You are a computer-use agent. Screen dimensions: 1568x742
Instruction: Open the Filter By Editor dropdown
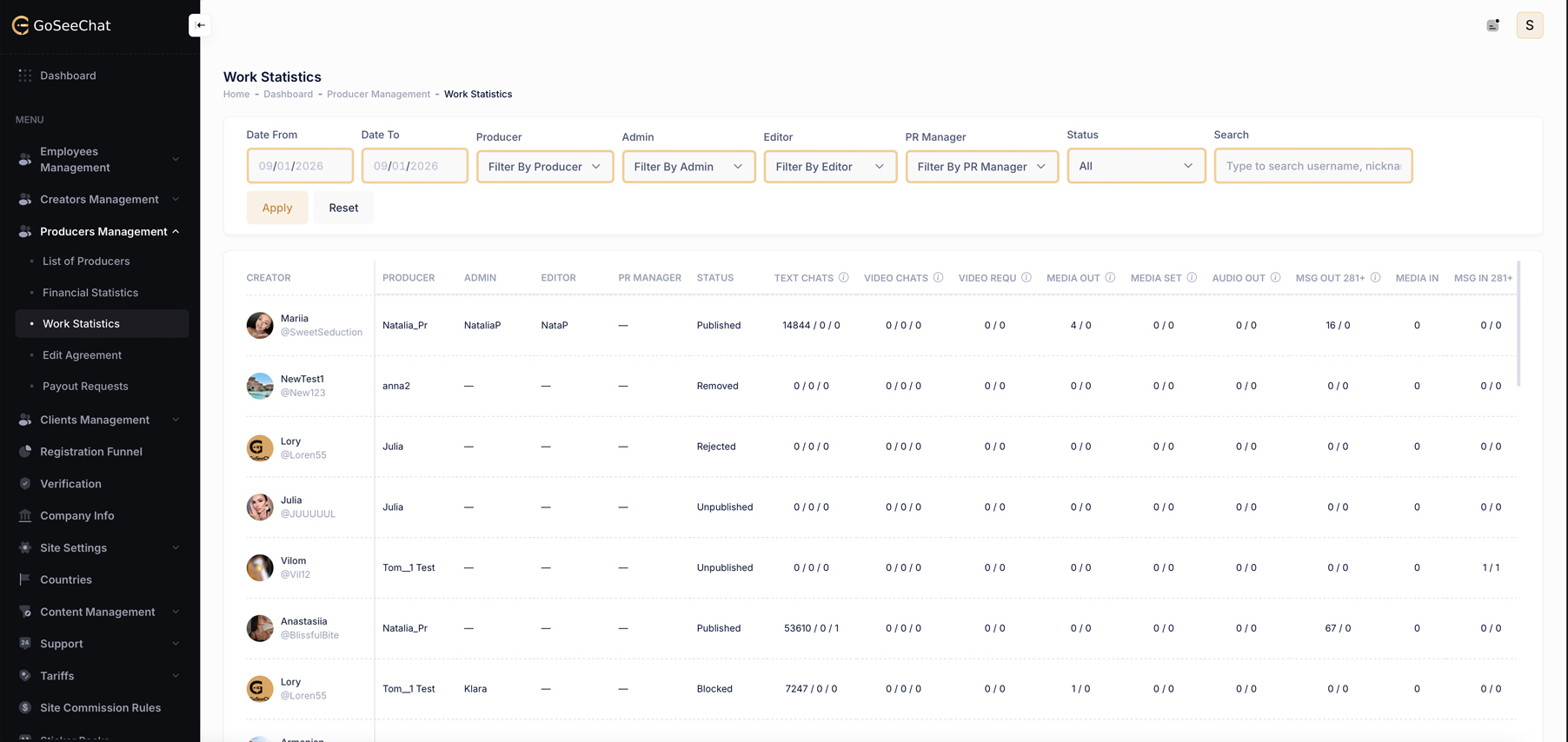coord(830,166)
